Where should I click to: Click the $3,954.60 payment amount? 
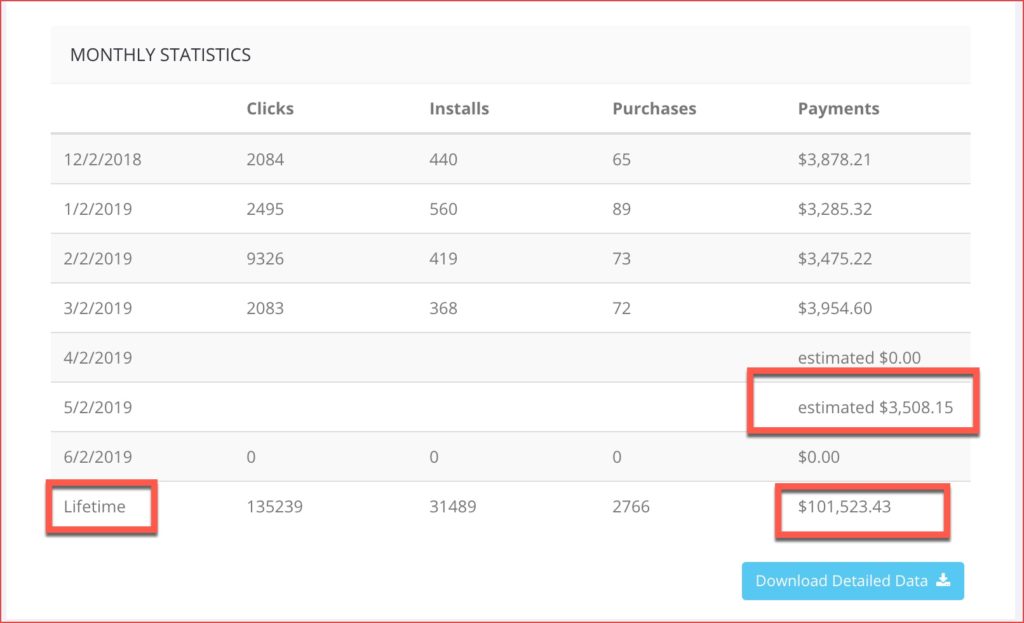(x=835, y=308)
